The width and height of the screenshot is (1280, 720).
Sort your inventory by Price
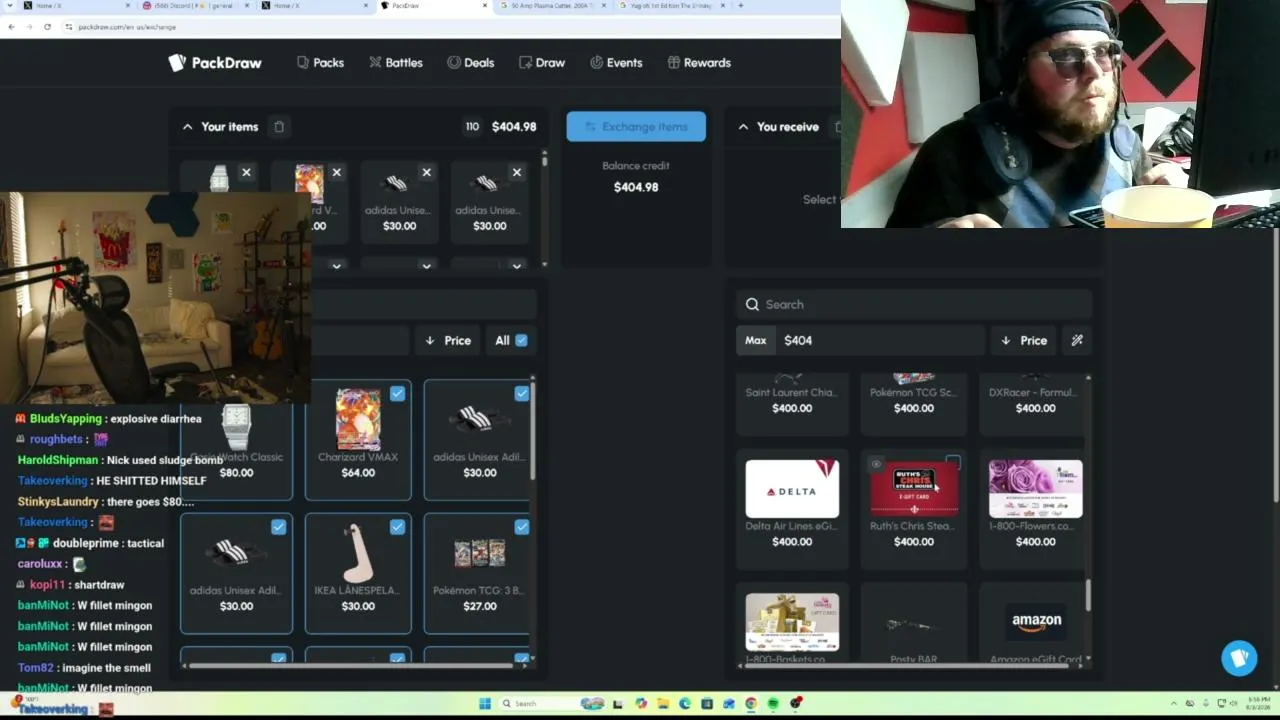pyautogui.click(x=448, y=340)
